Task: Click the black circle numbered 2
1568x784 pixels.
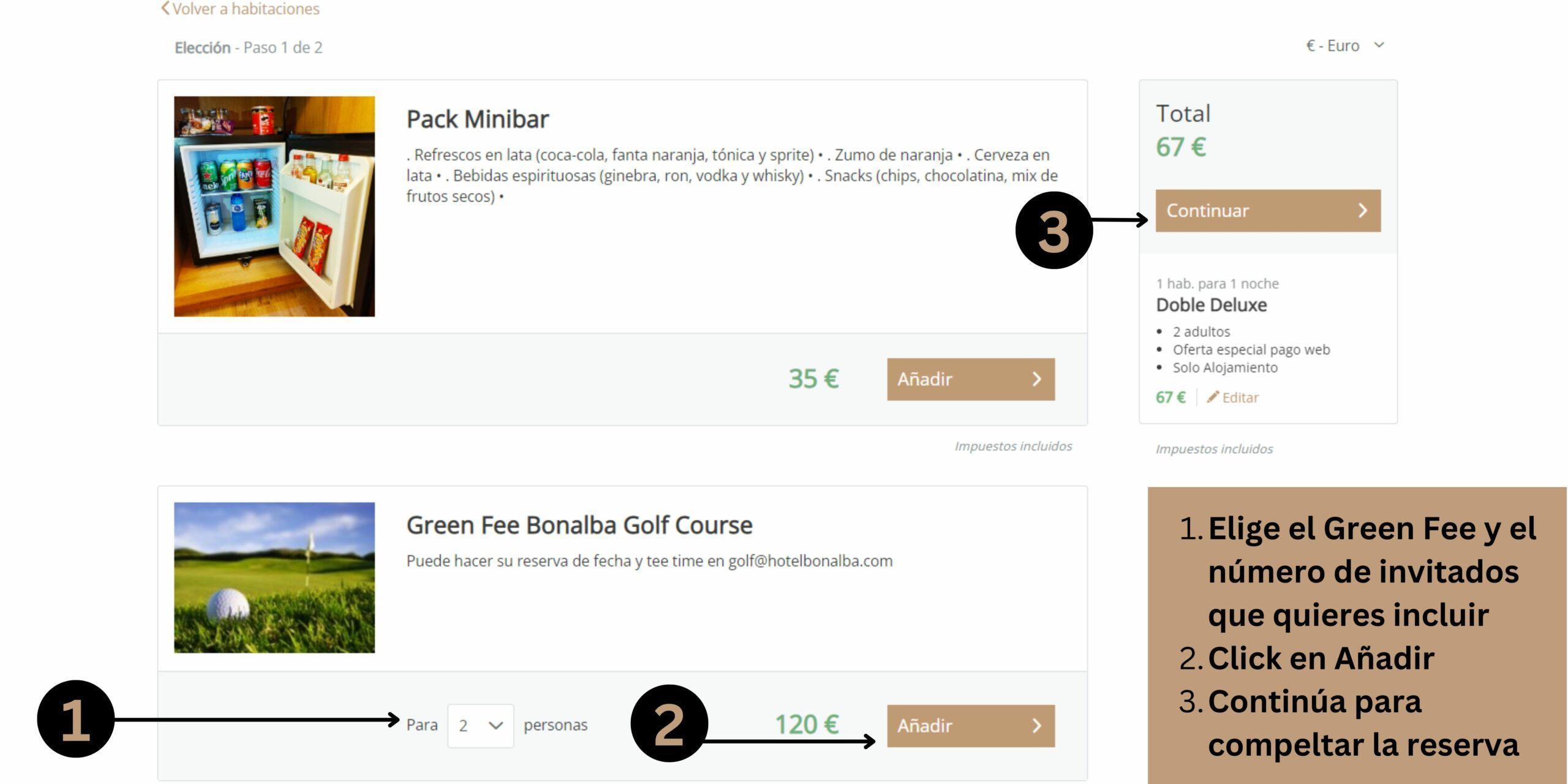Action: click(x=669, y=723)
